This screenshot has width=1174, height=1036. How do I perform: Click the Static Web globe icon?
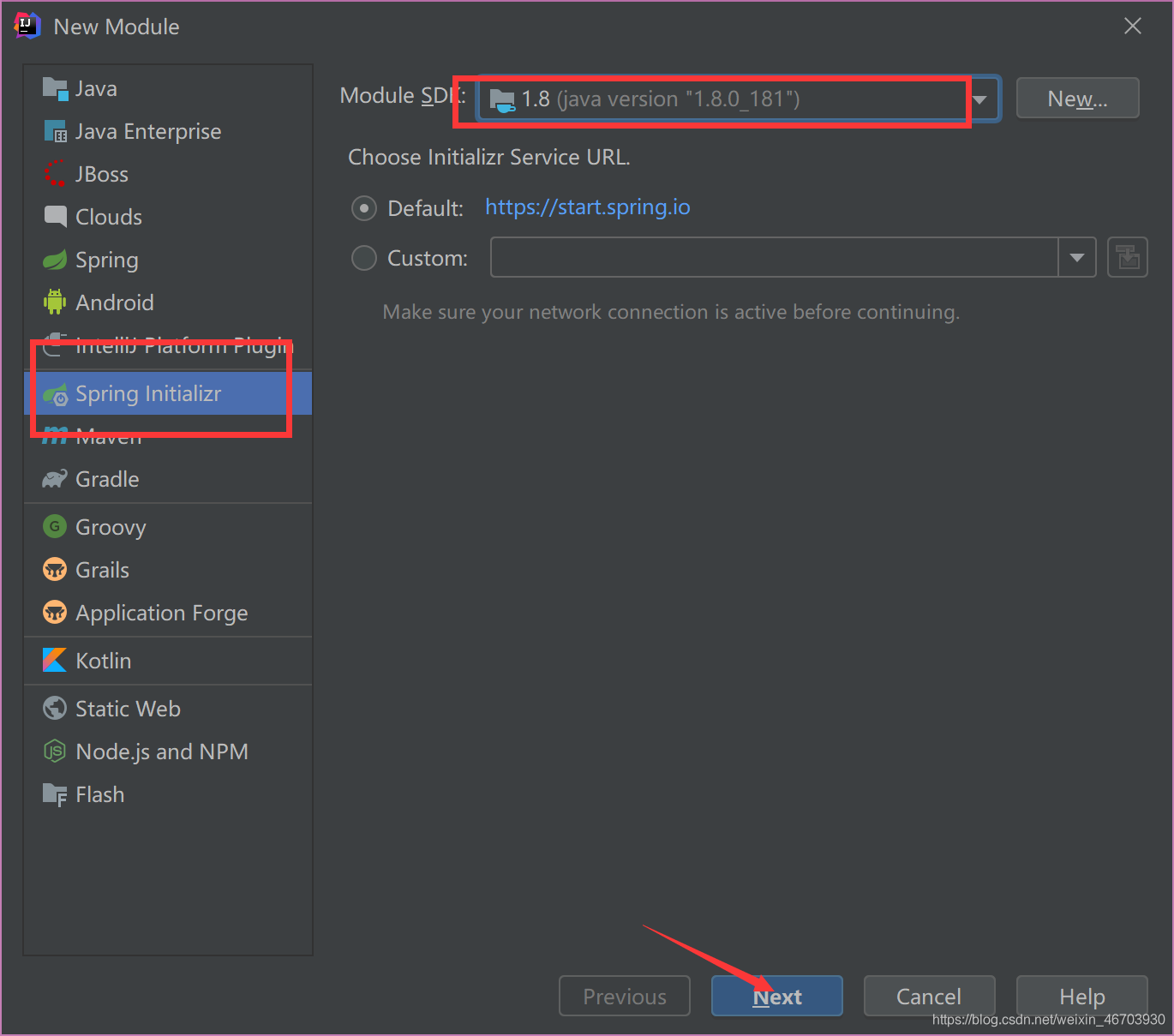pyautogui.click(x=55, y=708)
